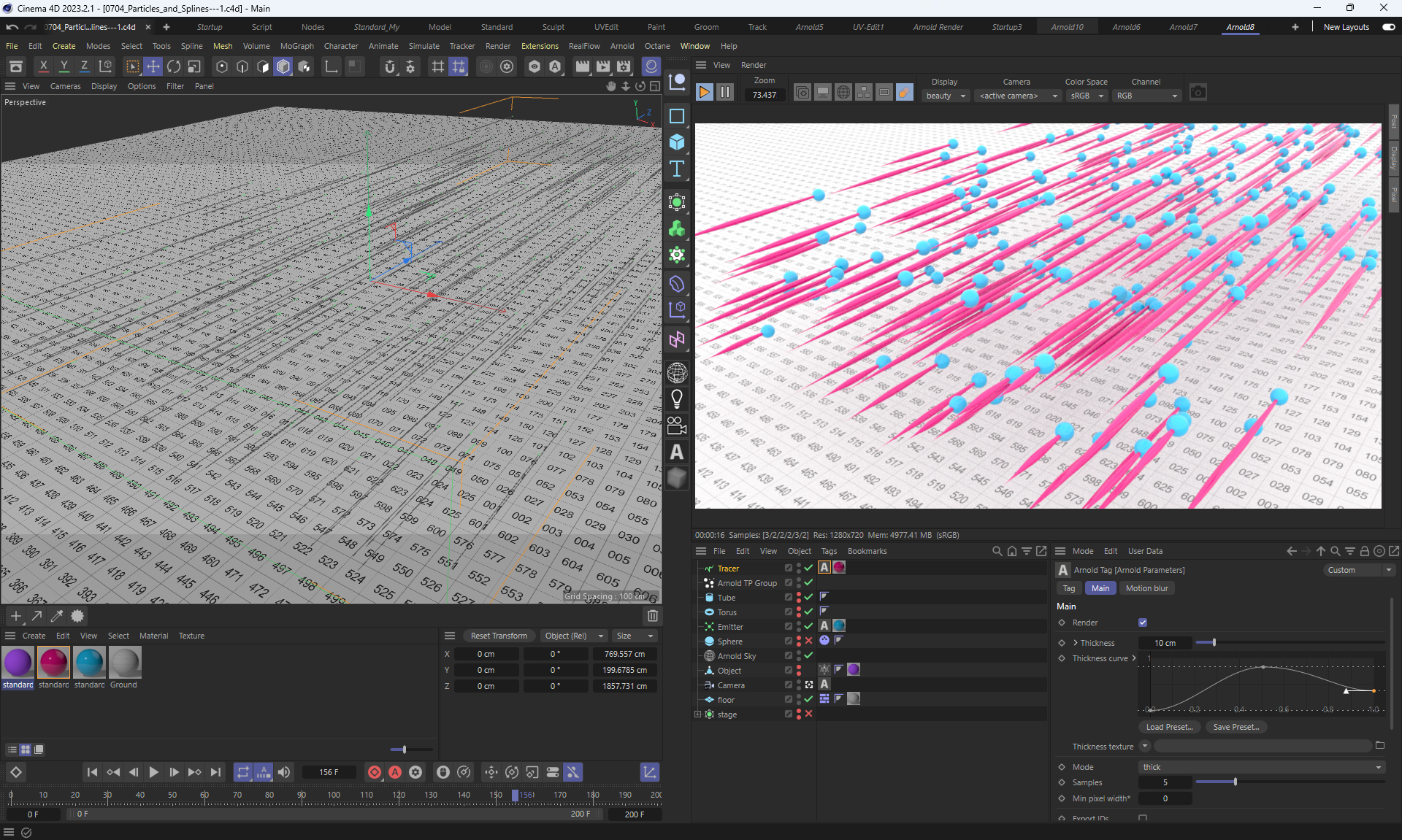1402x840 pixels.
Task: Expand the stage object in hierarchy
Action: 698,714
